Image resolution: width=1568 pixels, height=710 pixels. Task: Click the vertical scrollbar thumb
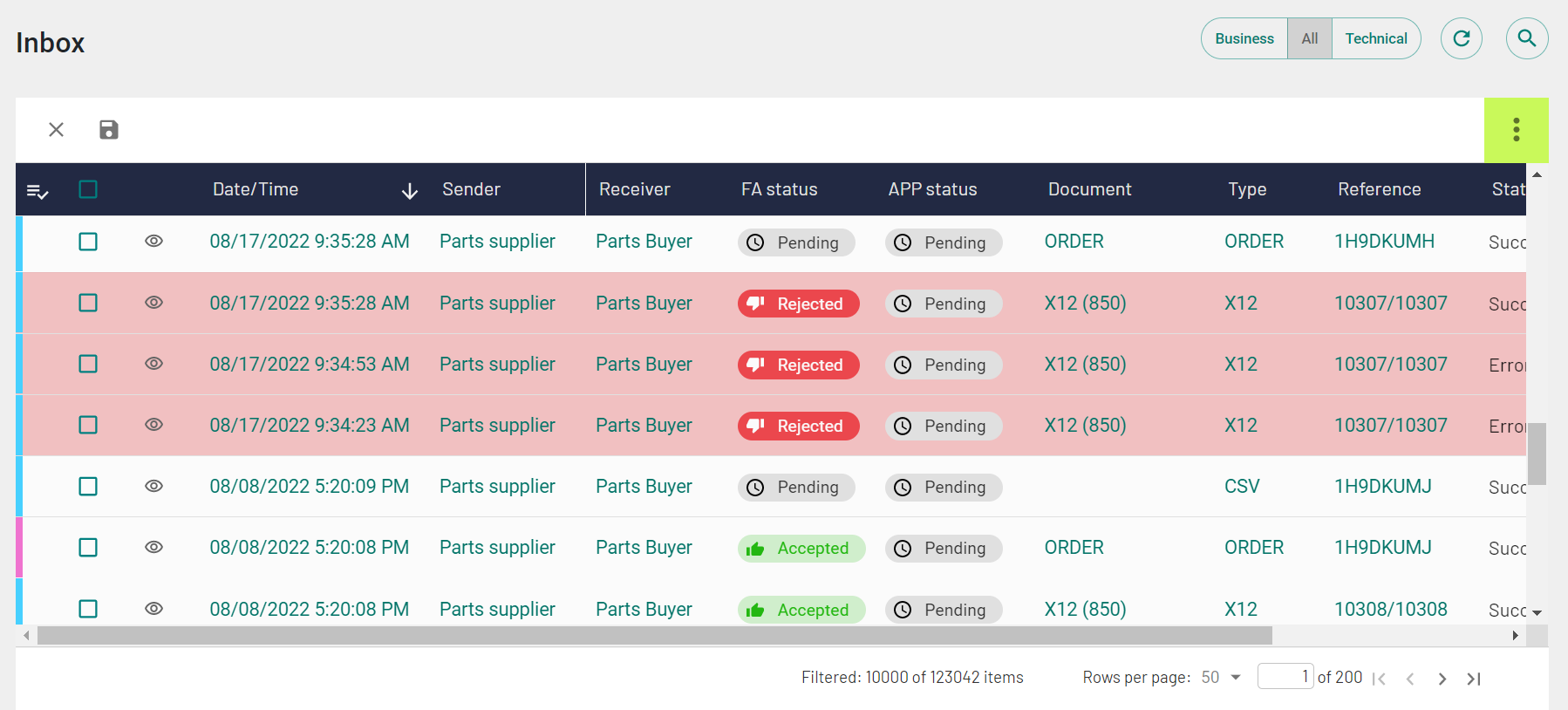tap(1537, 454)
